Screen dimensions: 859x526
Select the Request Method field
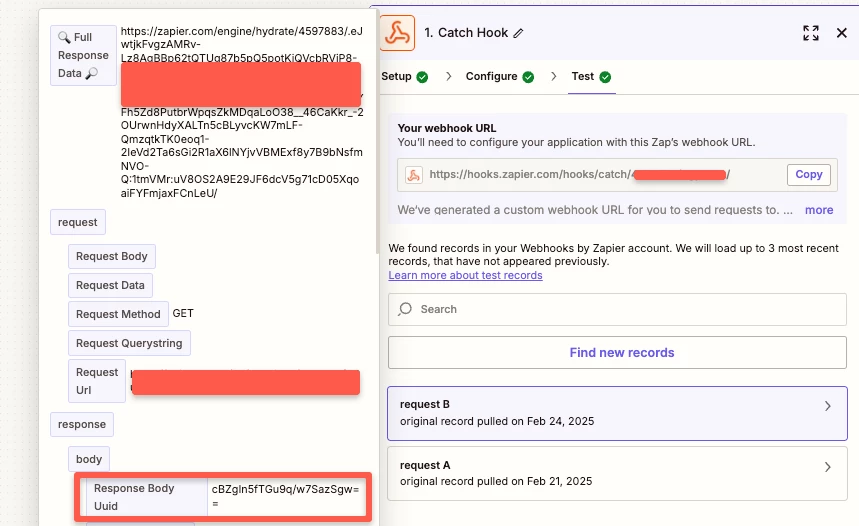pos(118,314)
